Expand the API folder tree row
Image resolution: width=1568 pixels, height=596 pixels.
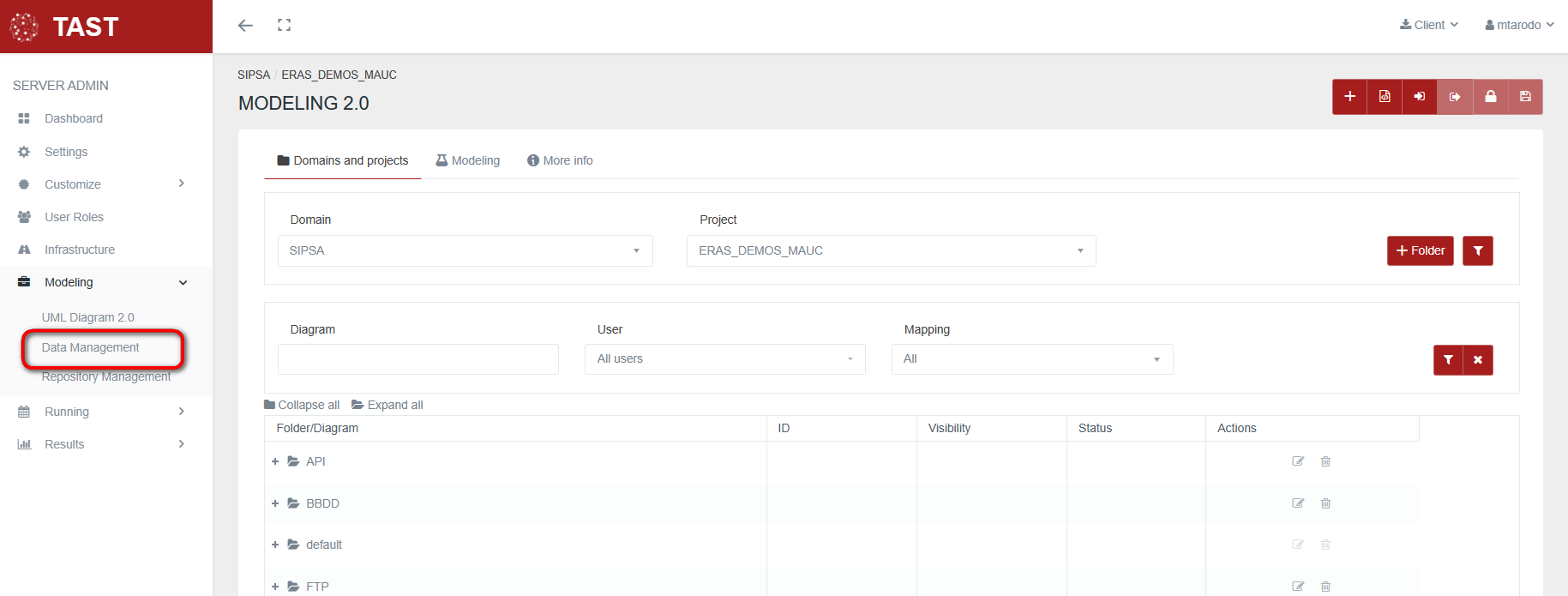(275, 461)
